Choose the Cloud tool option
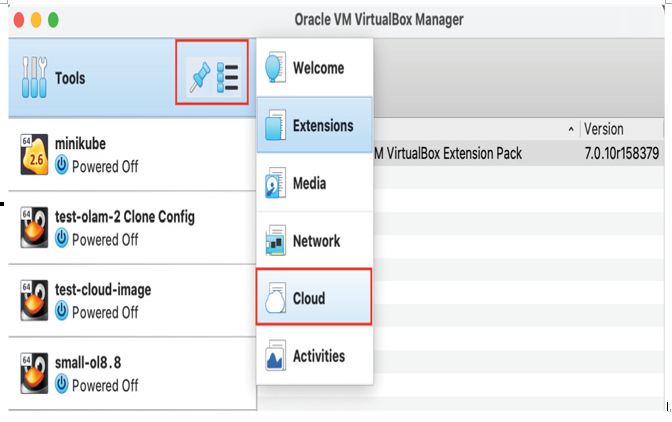The height and width of the screenshot is (422, 672). click(x=314, y=297)
